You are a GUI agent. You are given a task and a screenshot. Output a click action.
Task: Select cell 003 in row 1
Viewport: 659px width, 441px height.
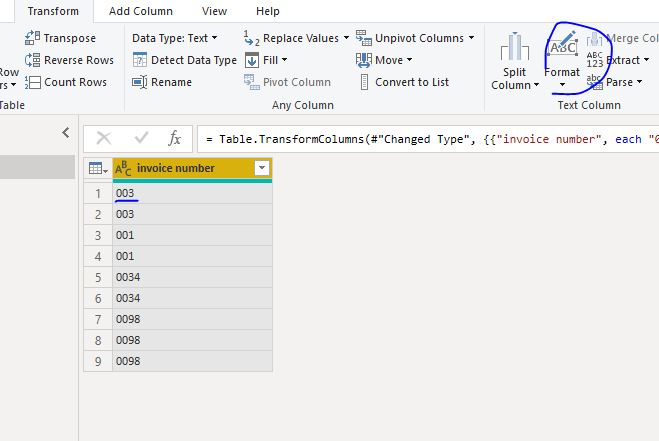tap(192, 193)
